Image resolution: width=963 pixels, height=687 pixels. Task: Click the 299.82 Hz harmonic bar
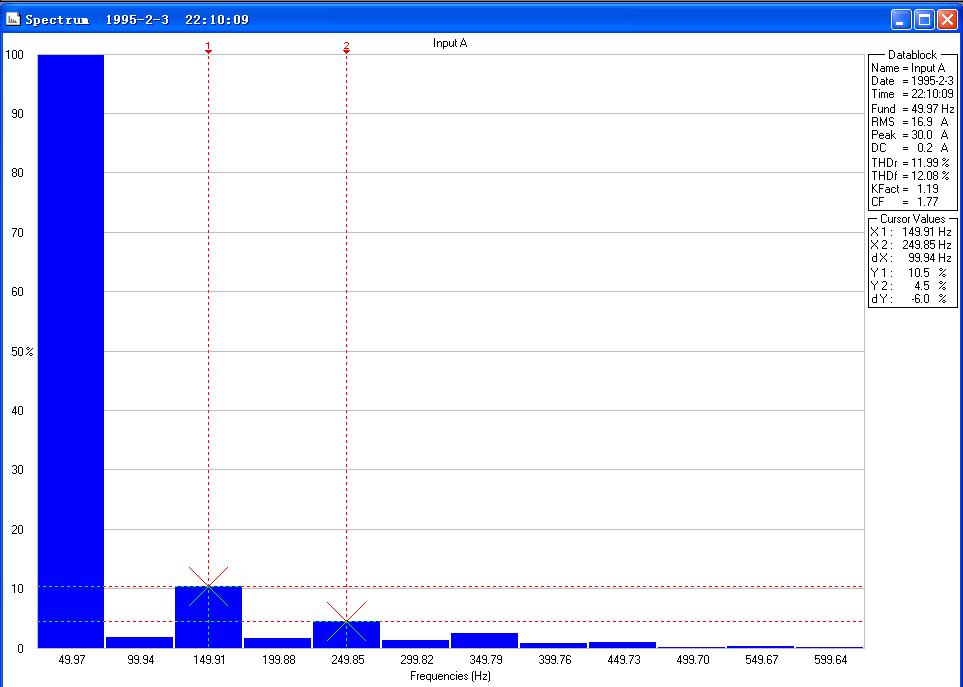(x=415, y=644)
